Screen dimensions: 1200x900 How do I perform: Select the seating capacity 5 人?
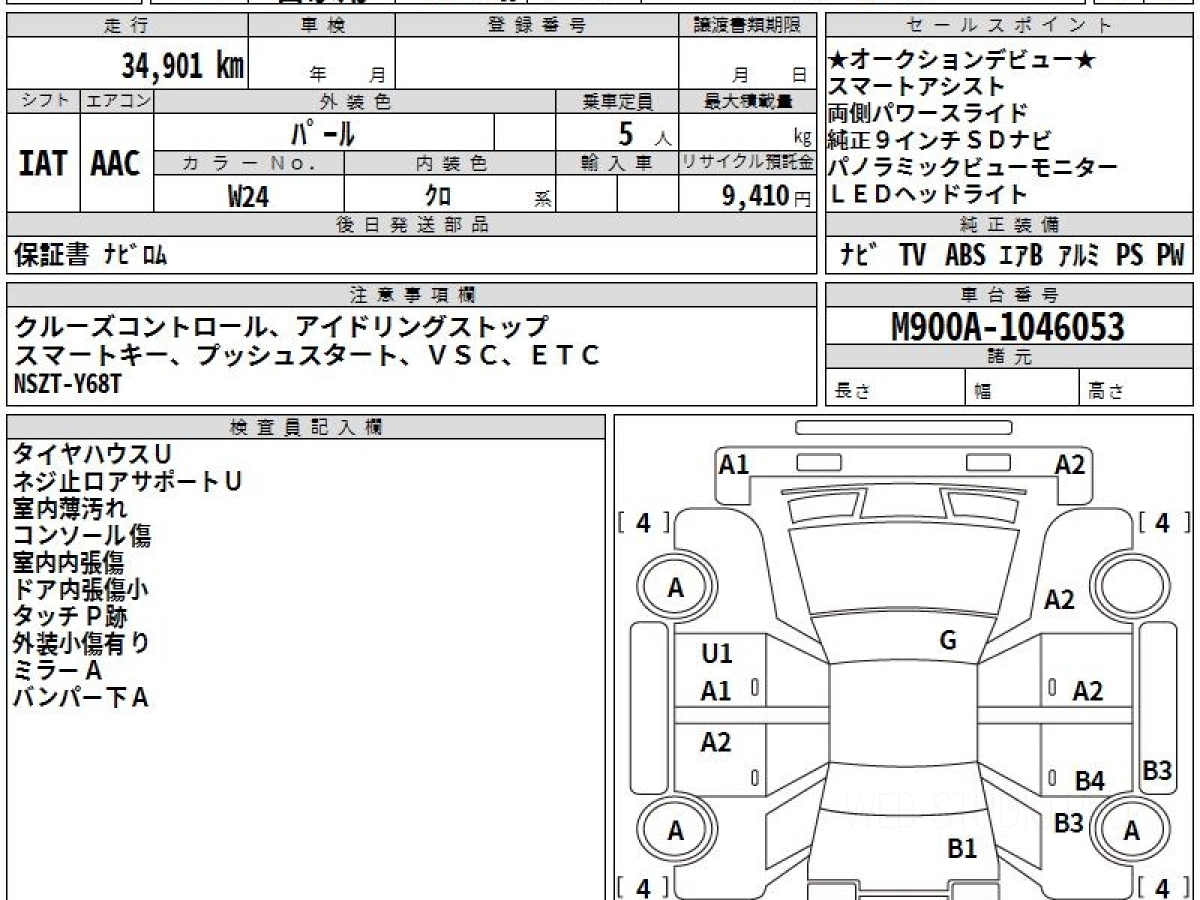(x=643, y=133)
